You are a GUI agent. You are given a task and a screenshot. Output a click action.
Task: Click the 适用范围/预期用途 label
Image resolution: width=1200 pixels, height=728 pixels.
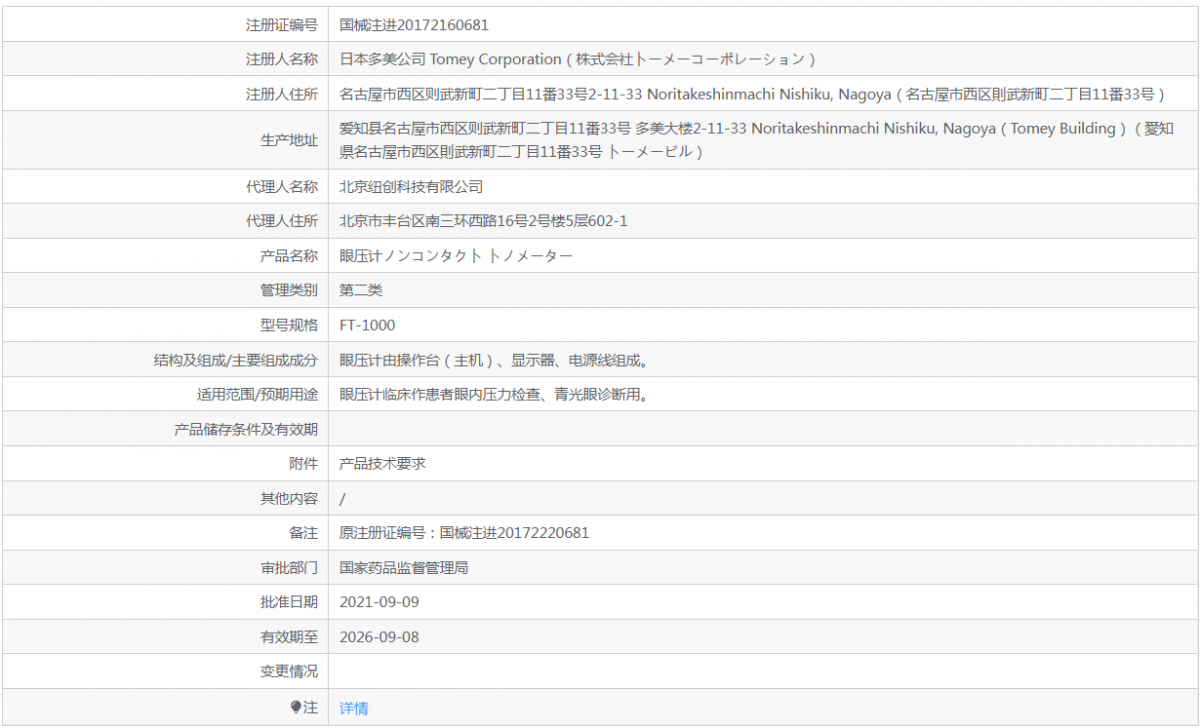[x=257, y=394]
